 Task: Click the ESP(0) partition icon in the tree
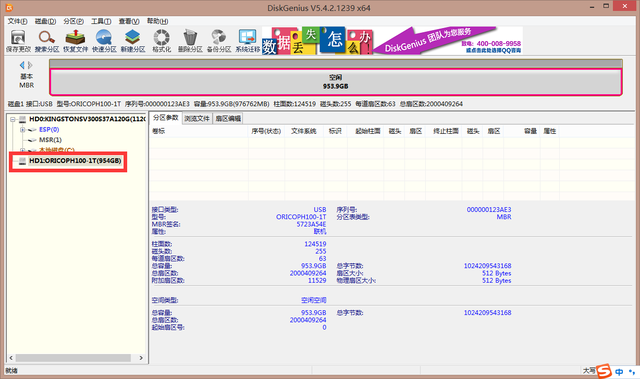32,130
